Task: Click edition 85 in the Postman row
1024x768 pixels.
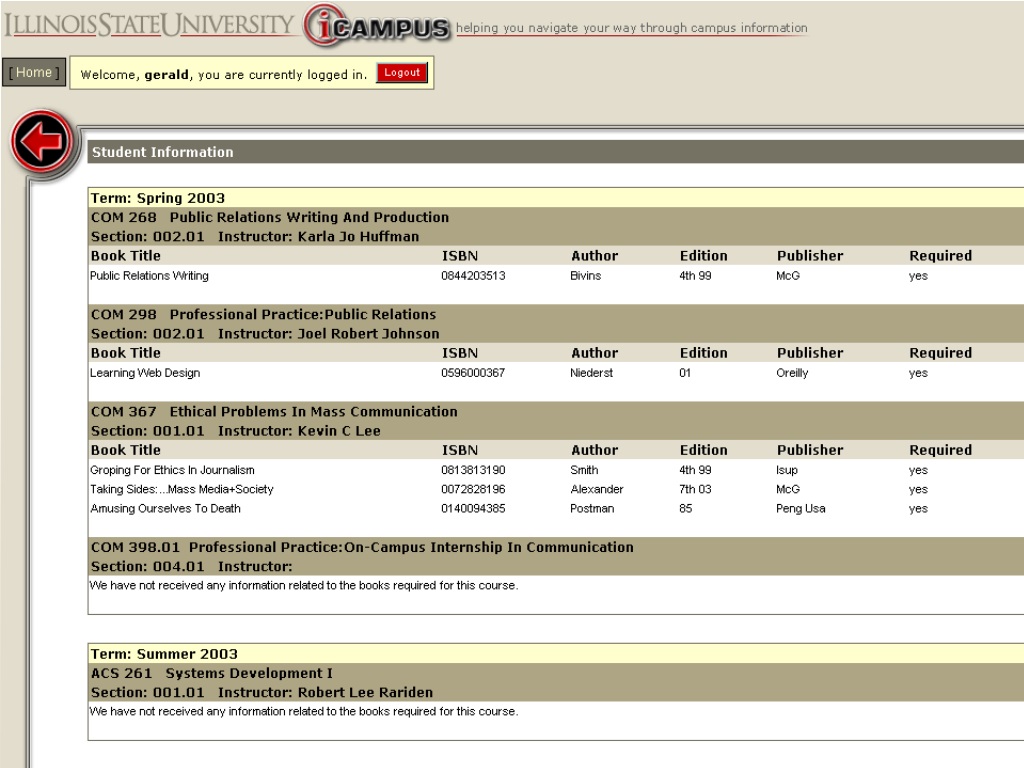Action: 685,509
